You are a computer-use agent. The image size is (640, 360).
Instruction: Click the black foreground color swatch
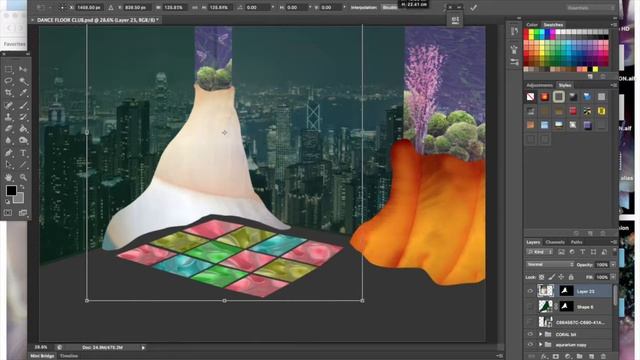[11, 190]
